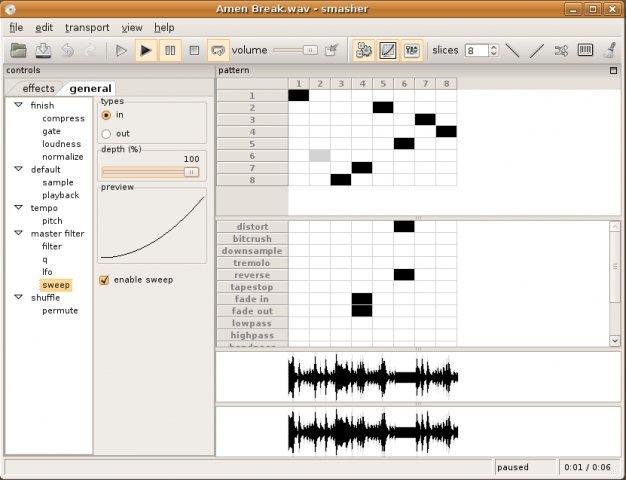The width and height of the screenshot is (626, 480).
Task: Open a file with the folder icon
Action: pos(18,50)
